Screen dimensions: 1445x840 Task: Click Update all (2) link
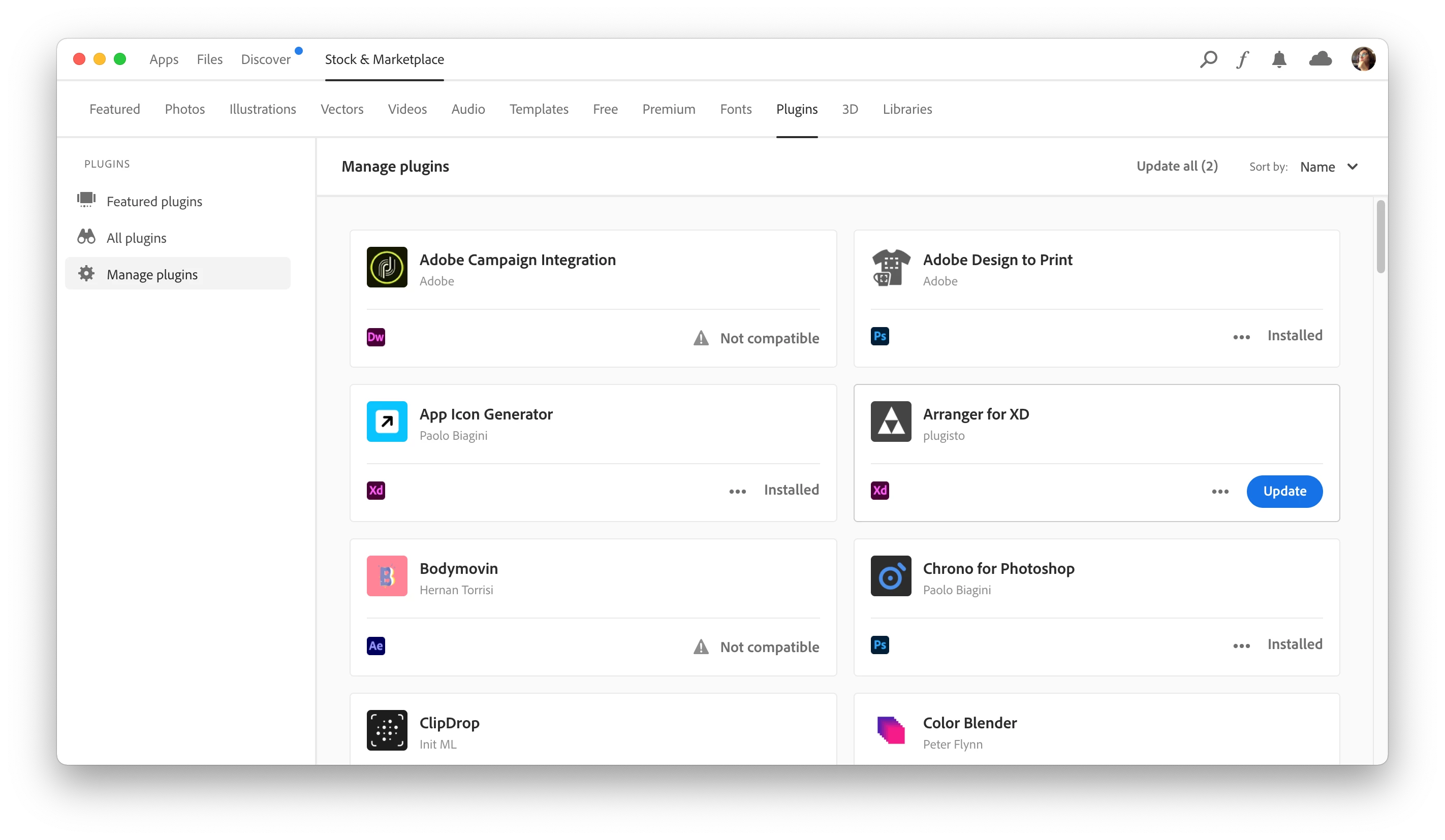pyautogui.click(x=1177, y=166)
